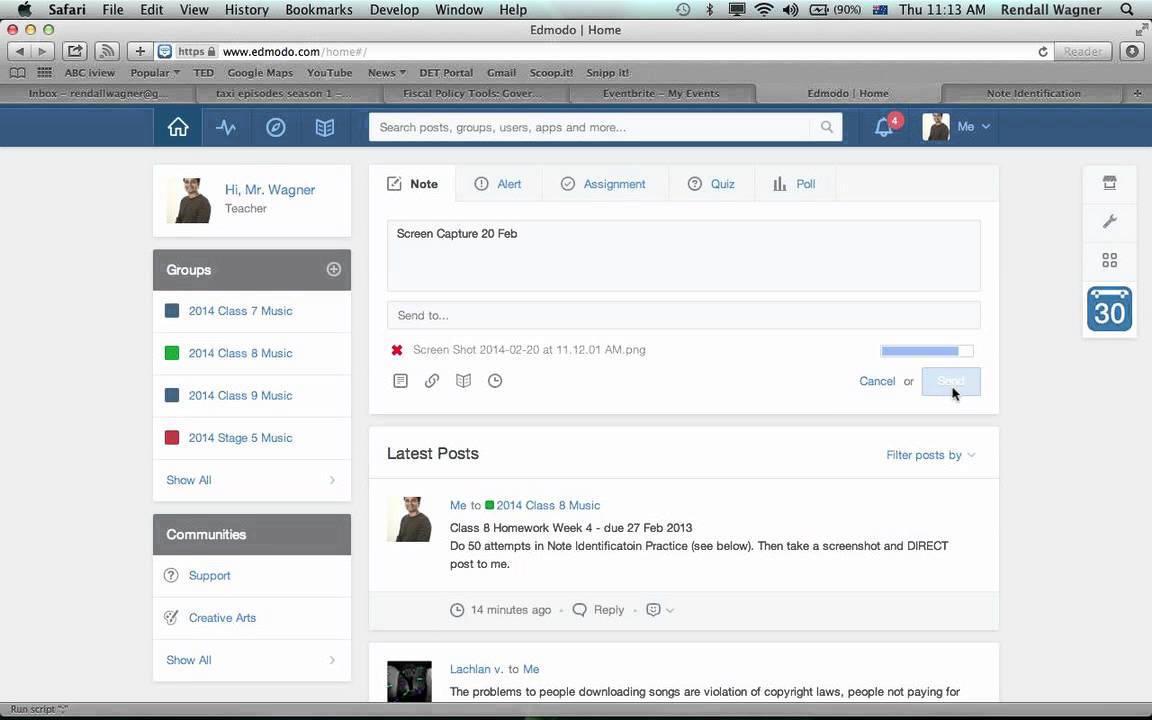Open the Wi-Fi menu bar icon
This screenshot has height=720, width=1152.
tap(764, 10)
